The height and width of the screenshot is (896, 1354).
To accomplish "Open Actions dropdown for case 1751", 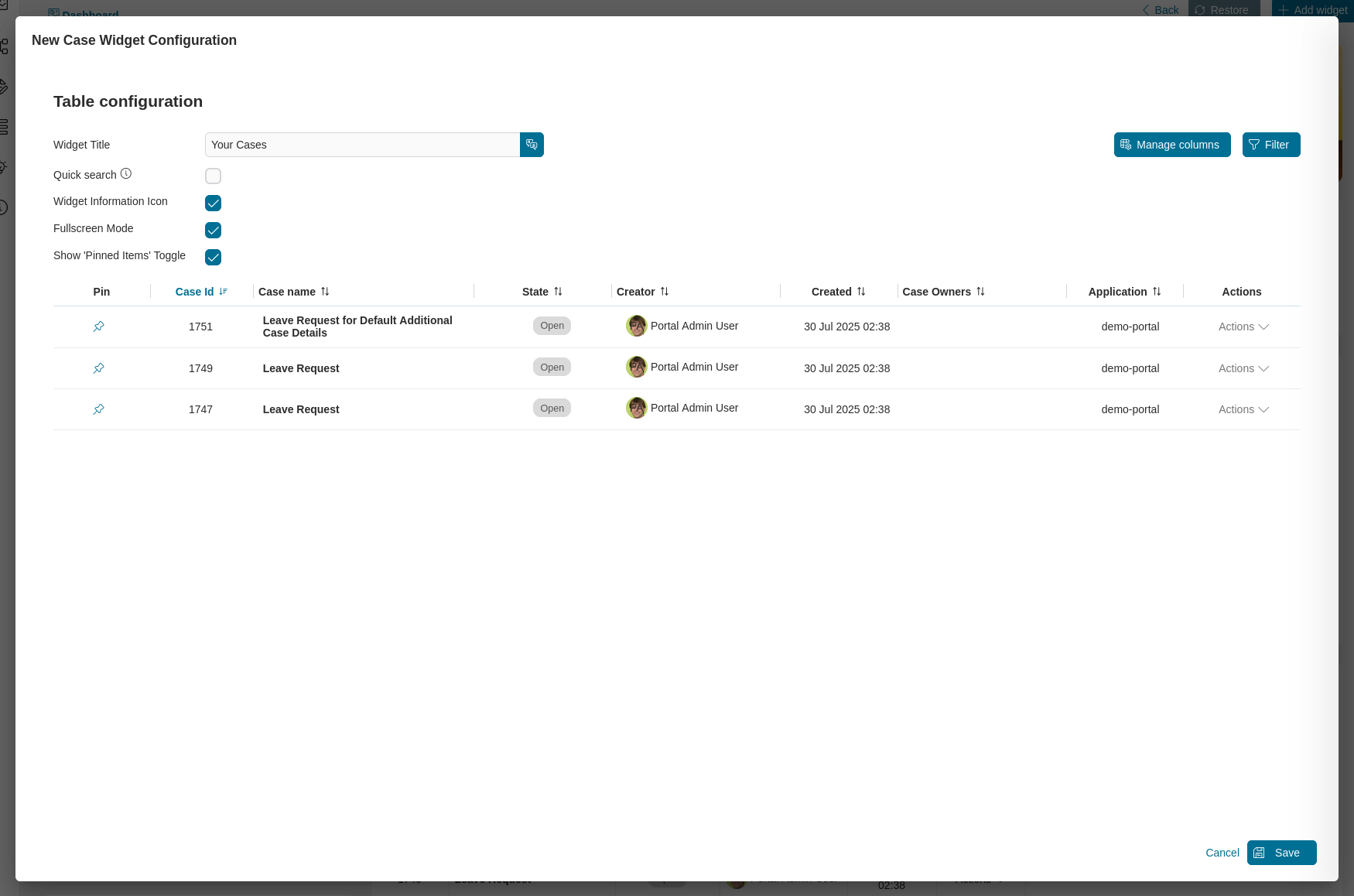I will click(1242, 327).
